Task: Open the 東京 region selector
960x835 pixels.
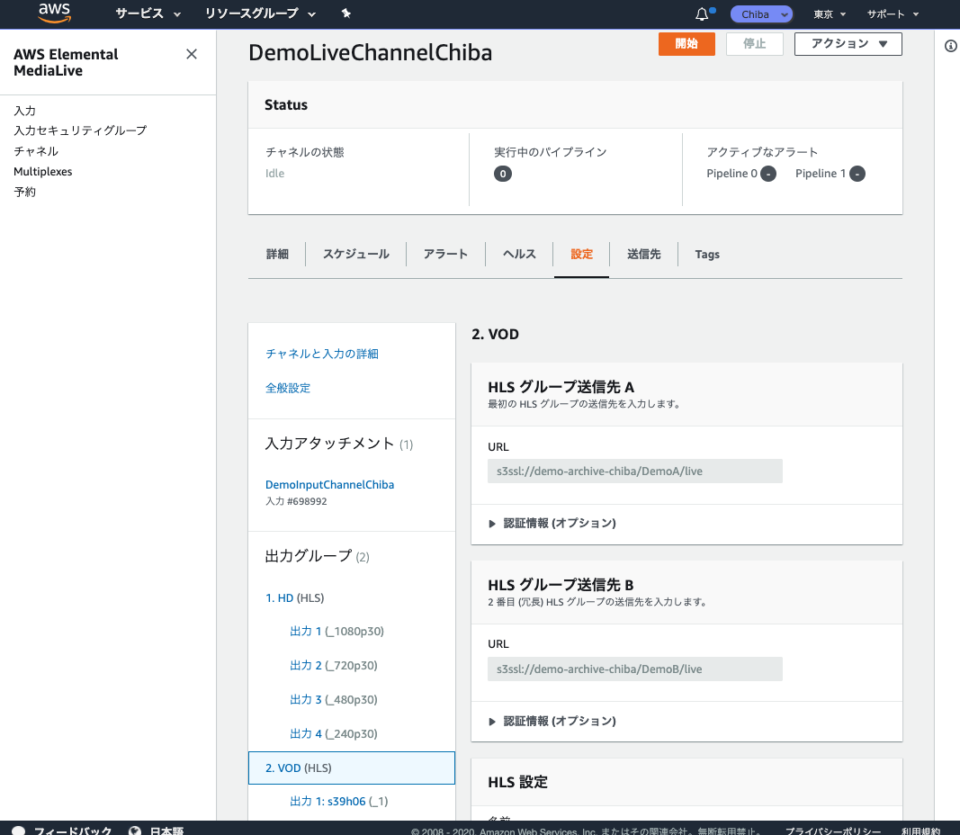Action: (x=830, y=14)
